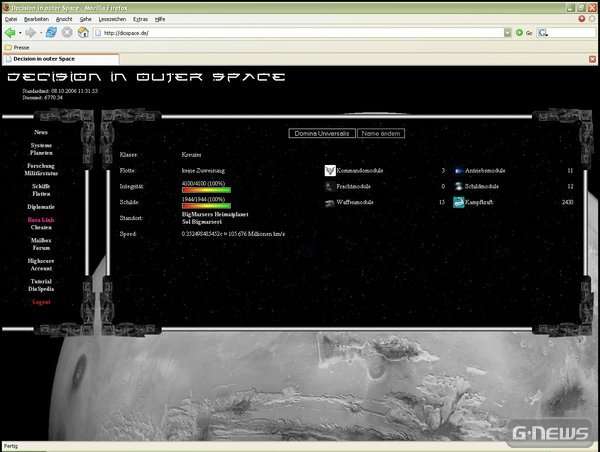Click the green Go icon by address bar

(x=519, y=33)
